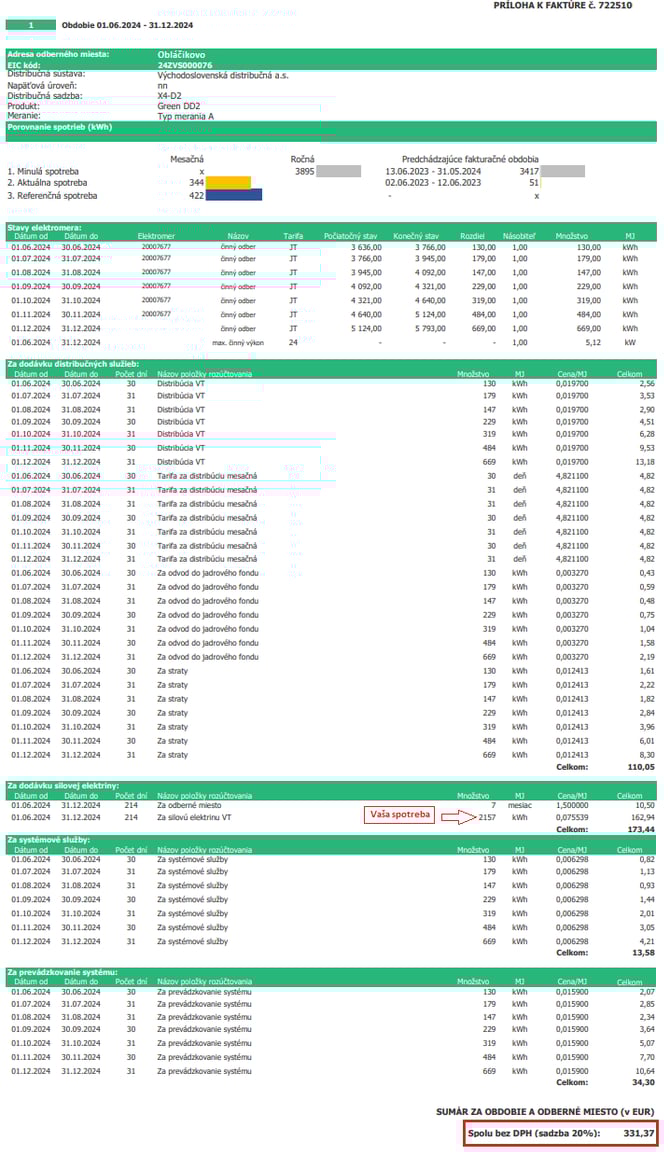670x1156 pixels.
Task: Select the unit price '1,500000'
Action: pos(572,805)
